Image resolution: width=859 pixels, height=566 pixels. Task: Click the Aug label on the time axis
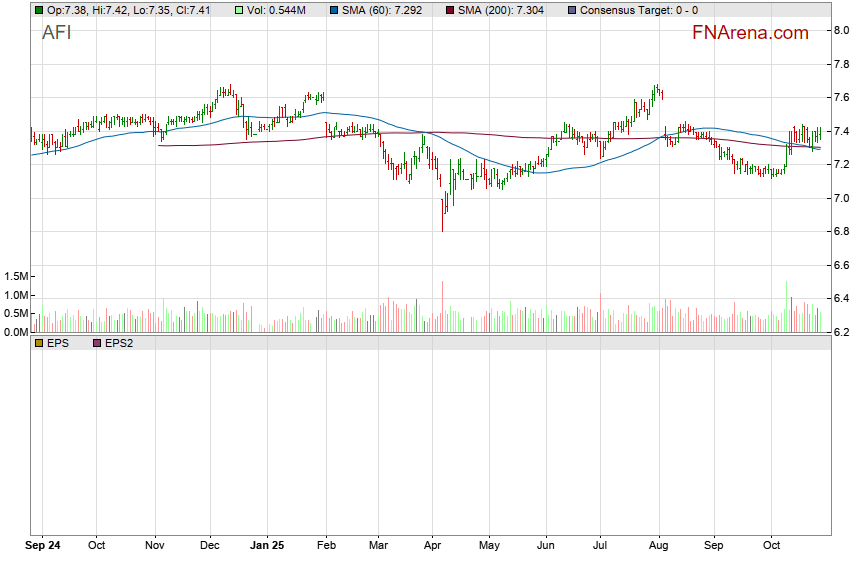pos(658,546)
